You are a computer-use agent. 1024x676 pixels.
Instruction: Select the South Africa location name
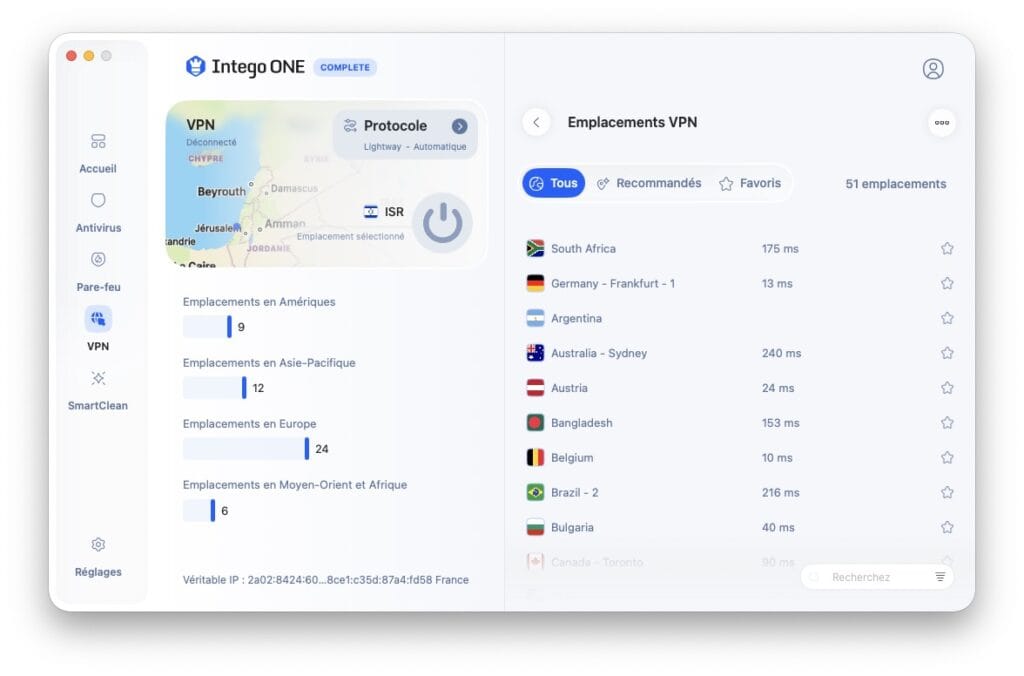click(x=583, y=249)
